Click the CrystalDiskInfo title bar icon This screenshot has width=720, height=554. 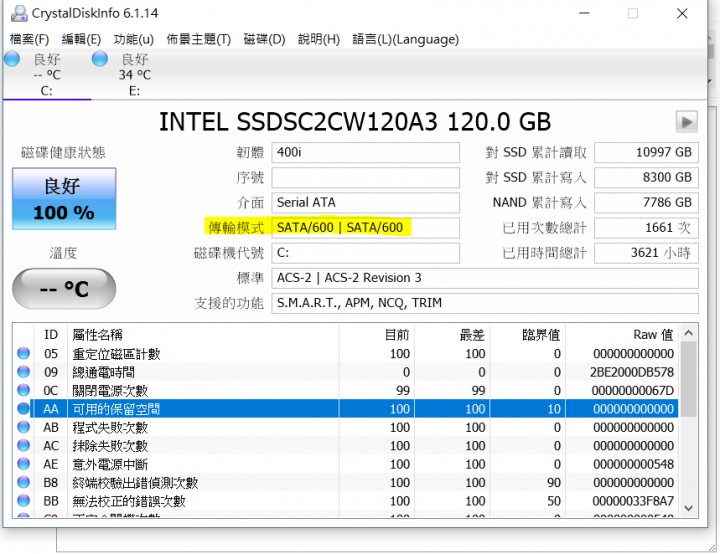click(19, 13)
